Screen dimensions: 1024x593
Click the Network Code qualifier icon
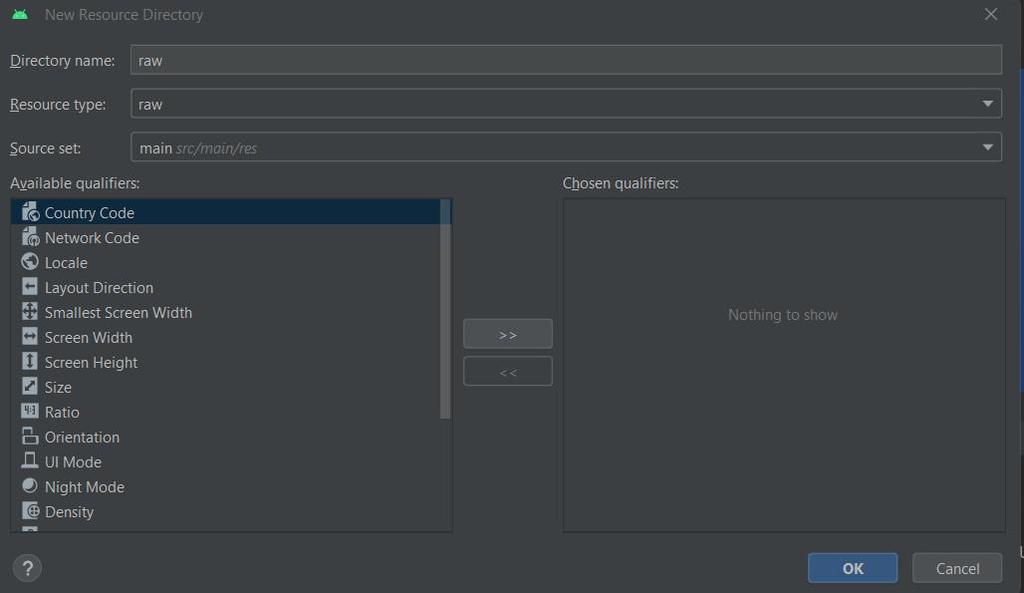(30, 237)
